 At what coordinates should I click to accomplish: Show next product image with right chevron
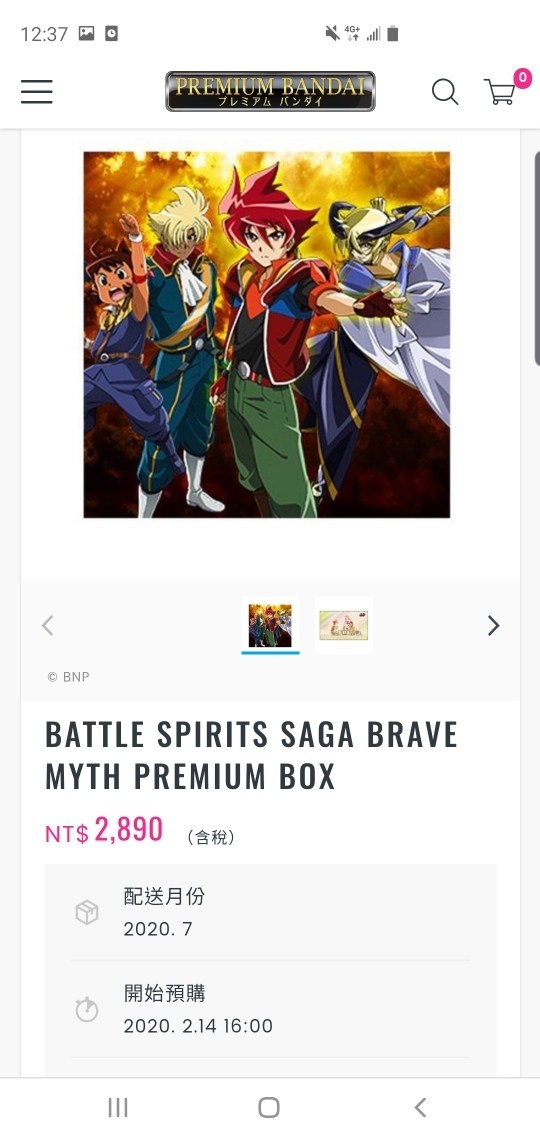pyautogui.click(x=493, y=625)
